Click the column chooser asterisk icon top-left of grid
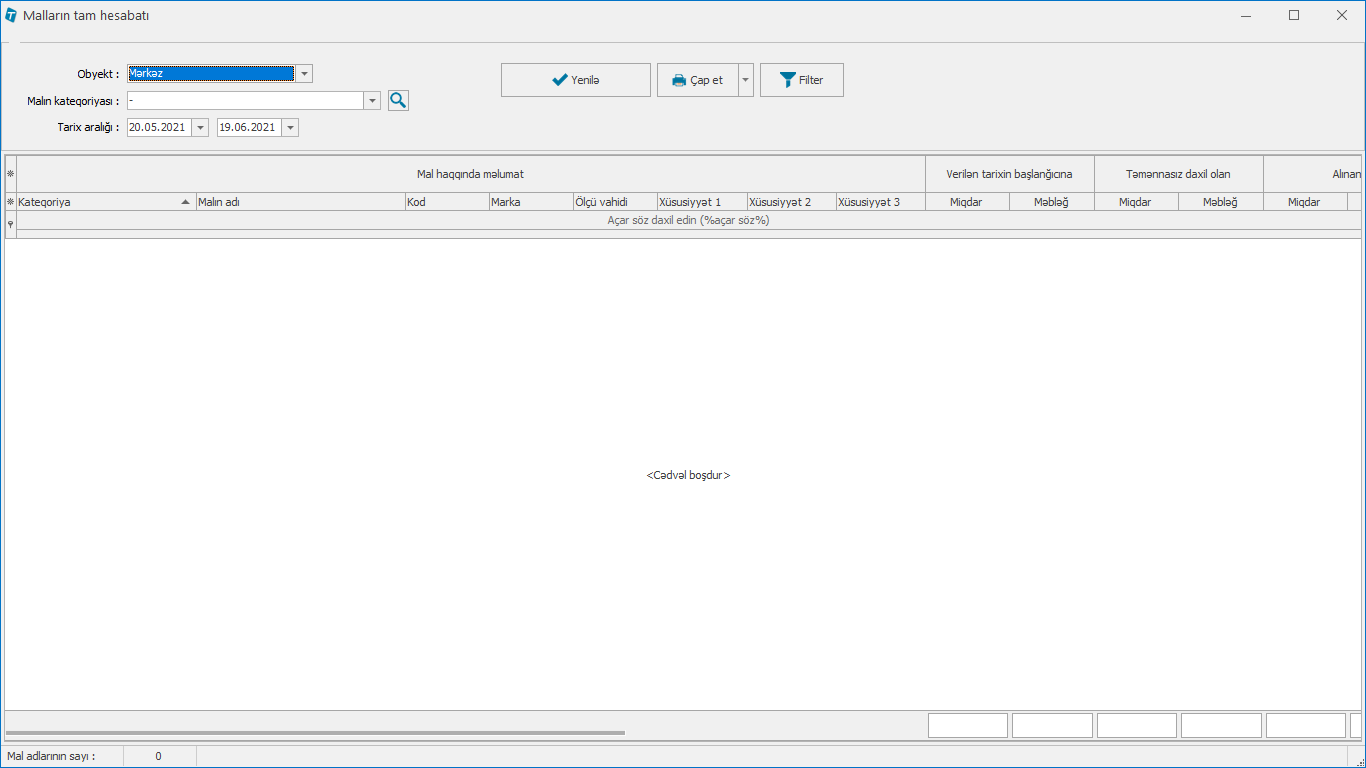Screen dimensions: 1366x768 [11, 174]
